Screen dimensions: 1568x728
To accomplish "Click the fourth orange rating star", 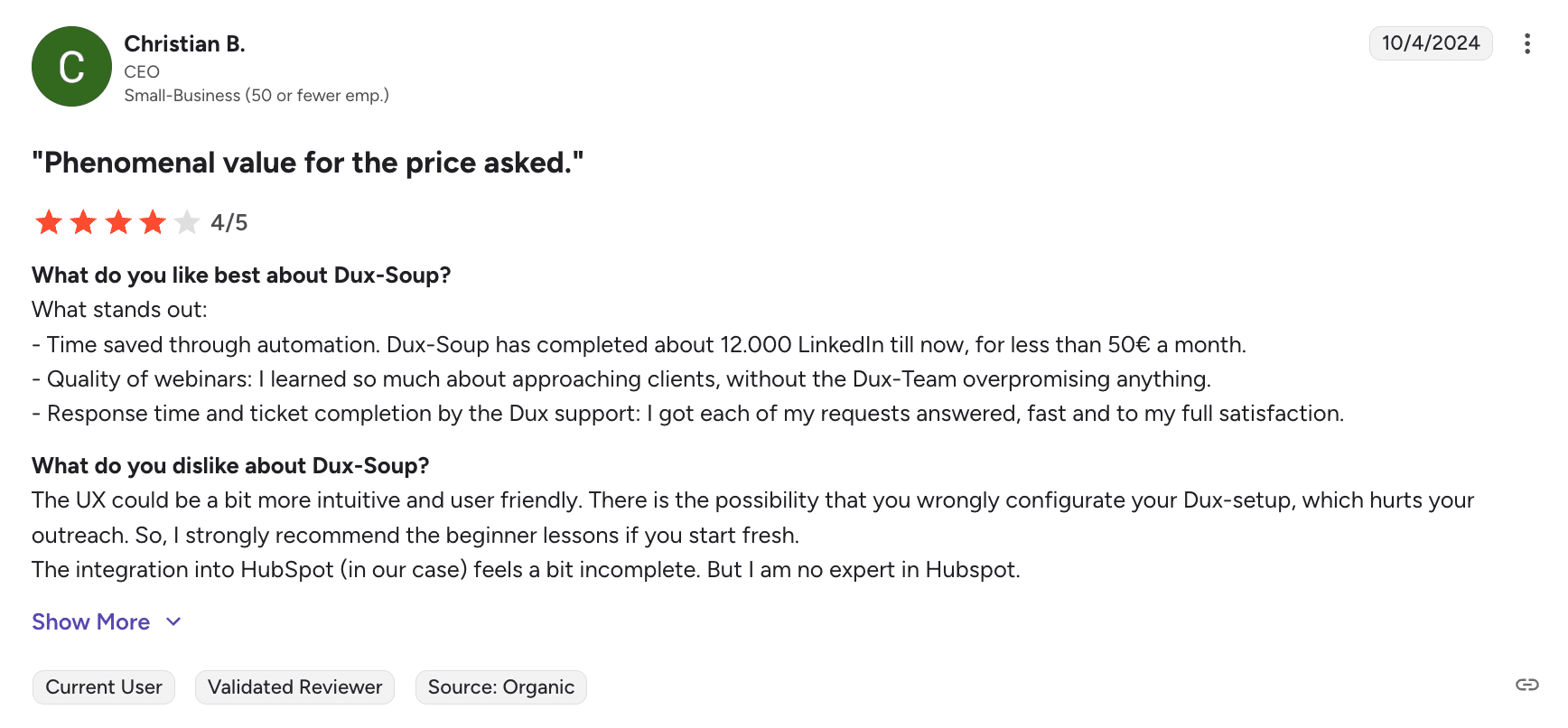I will [153, 222].
